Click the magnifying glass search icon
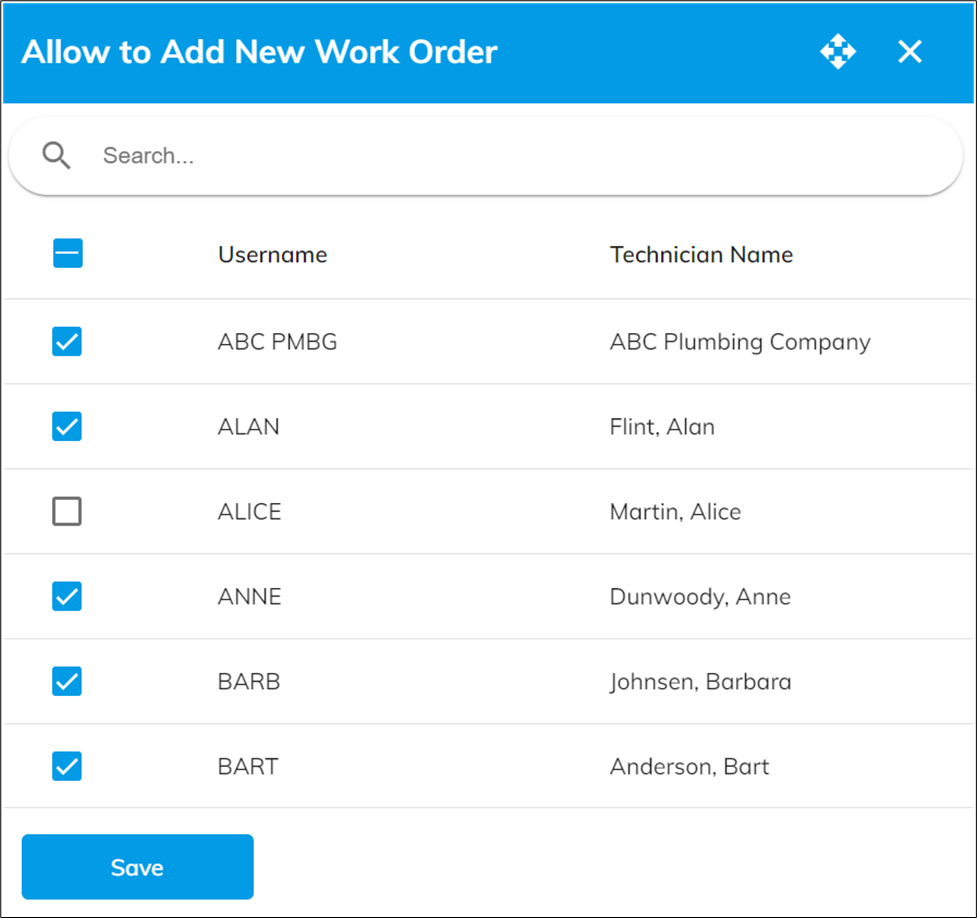 pyautogui.click(x=56, y=155)
